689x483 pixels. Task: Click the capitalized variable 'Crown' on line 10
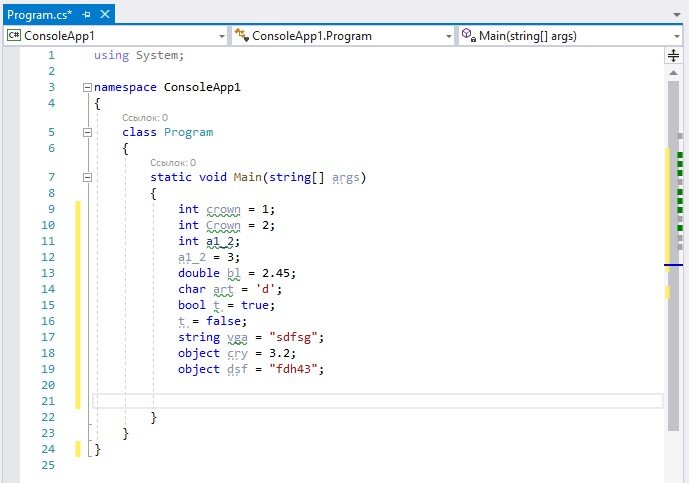coord(223,225)
